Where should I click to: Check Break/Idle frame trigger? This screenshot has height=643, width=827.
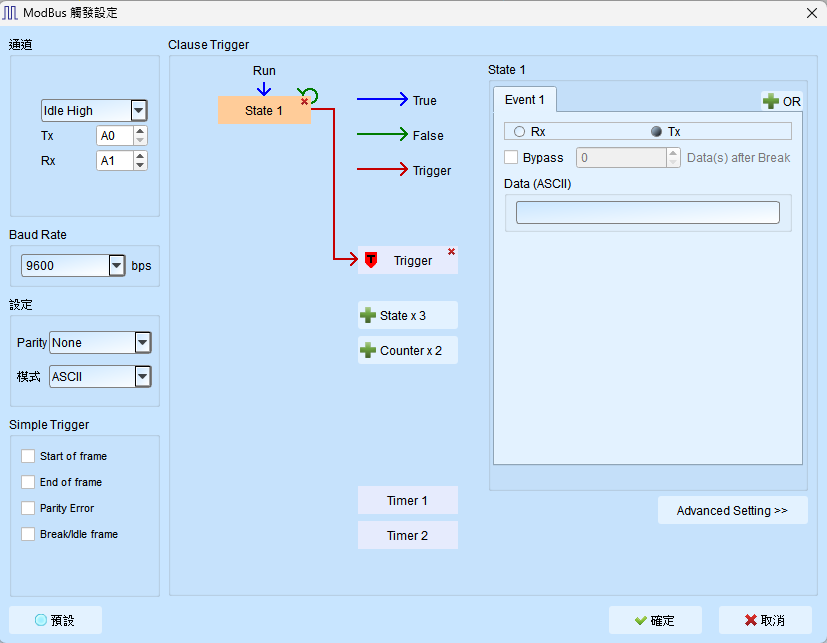[28, 534]
